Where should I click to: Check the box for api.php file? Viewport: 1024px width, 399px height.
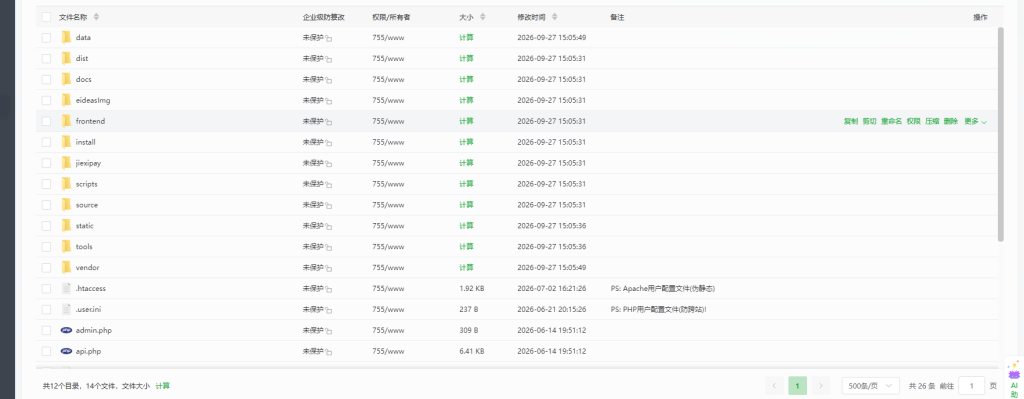click(x=46, y=351)
